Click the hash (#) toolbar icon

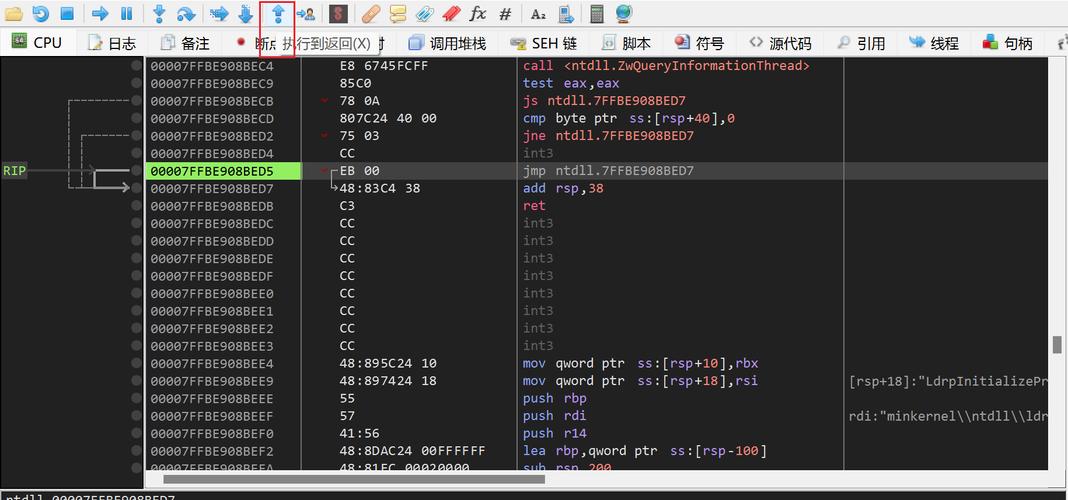pos(505,14)
